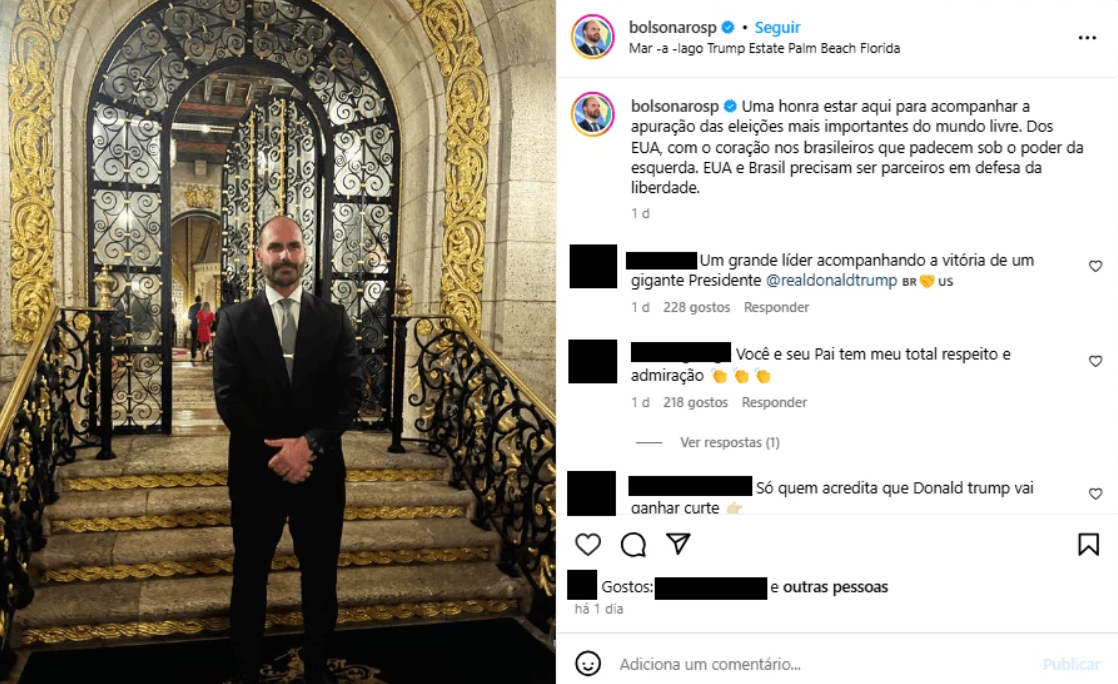The height and width of the screenshot is (684, 1118).
Task: Open the @realdonaldtrump mention
Action: coord(831,280)
